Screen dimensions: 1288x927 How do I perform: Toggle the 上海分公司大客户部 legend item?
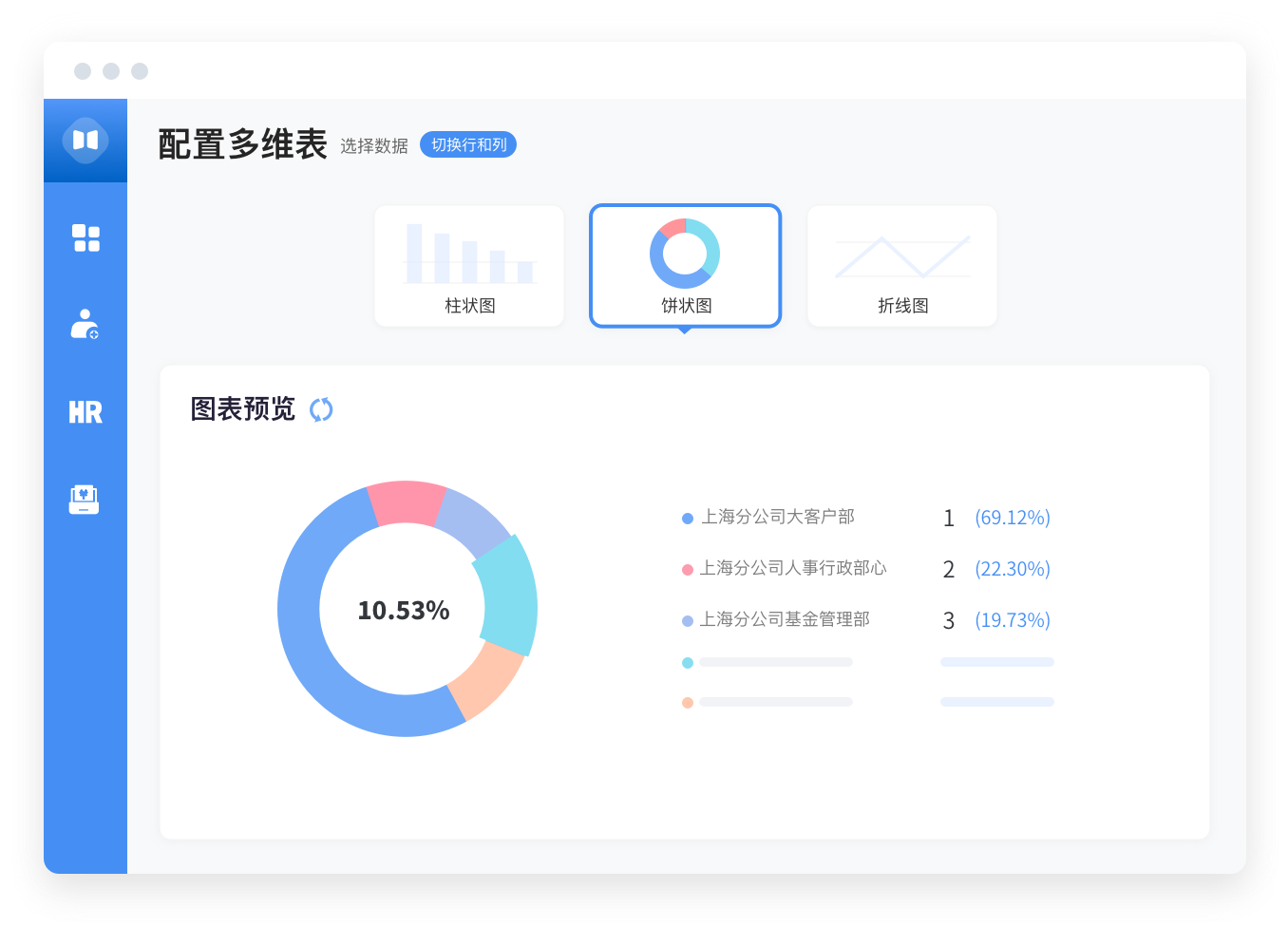click(x=777, y=517)
